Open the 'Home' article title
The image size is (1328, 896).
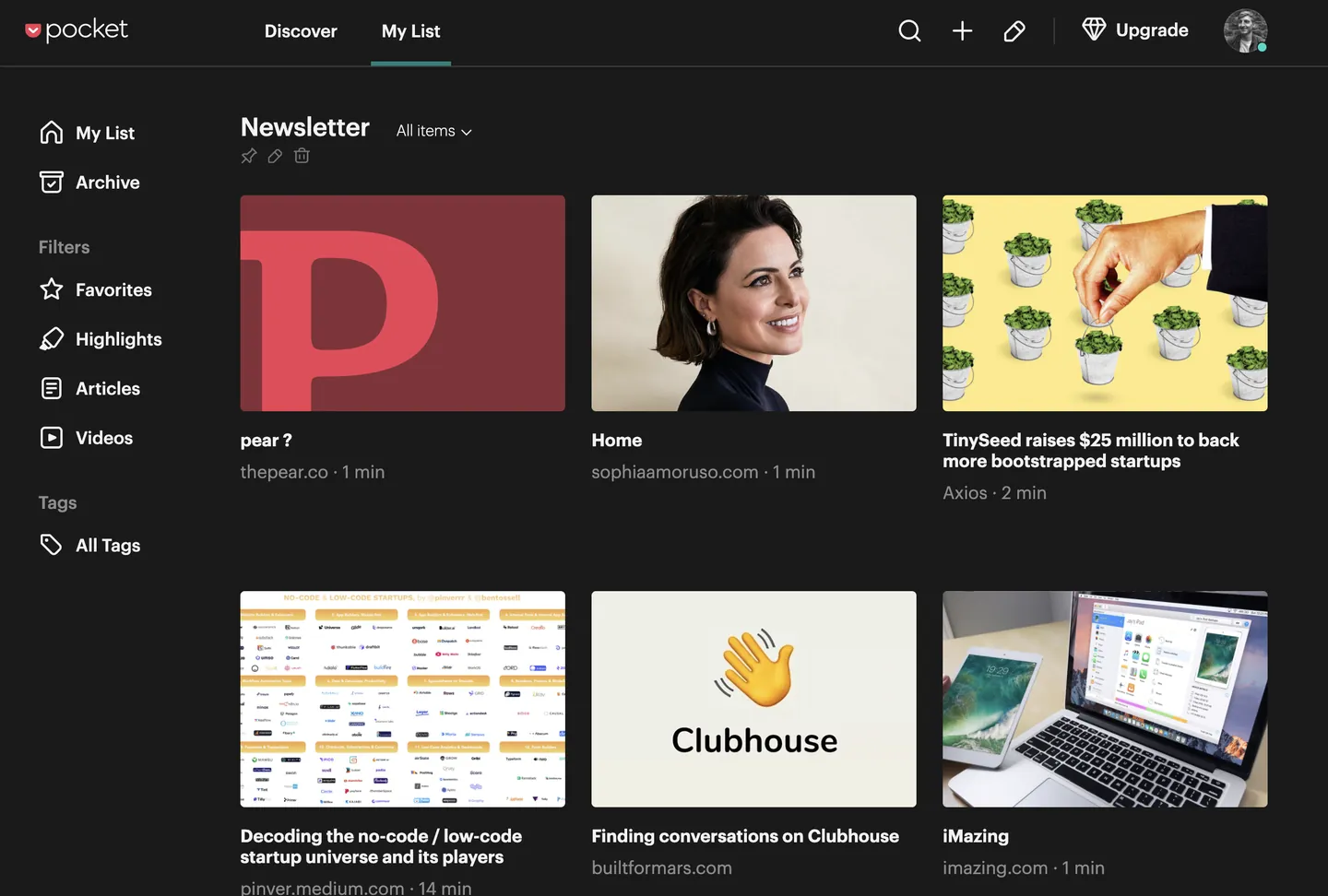617,441
